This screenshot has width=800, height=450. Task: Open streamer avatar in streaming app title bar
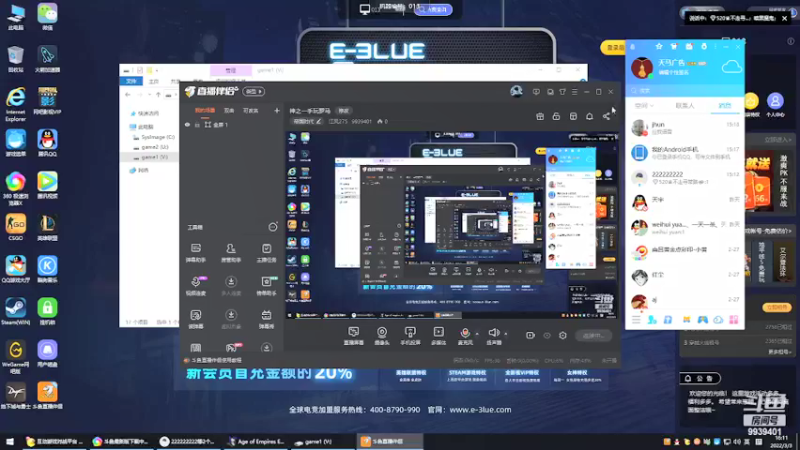tap(516, 91)
